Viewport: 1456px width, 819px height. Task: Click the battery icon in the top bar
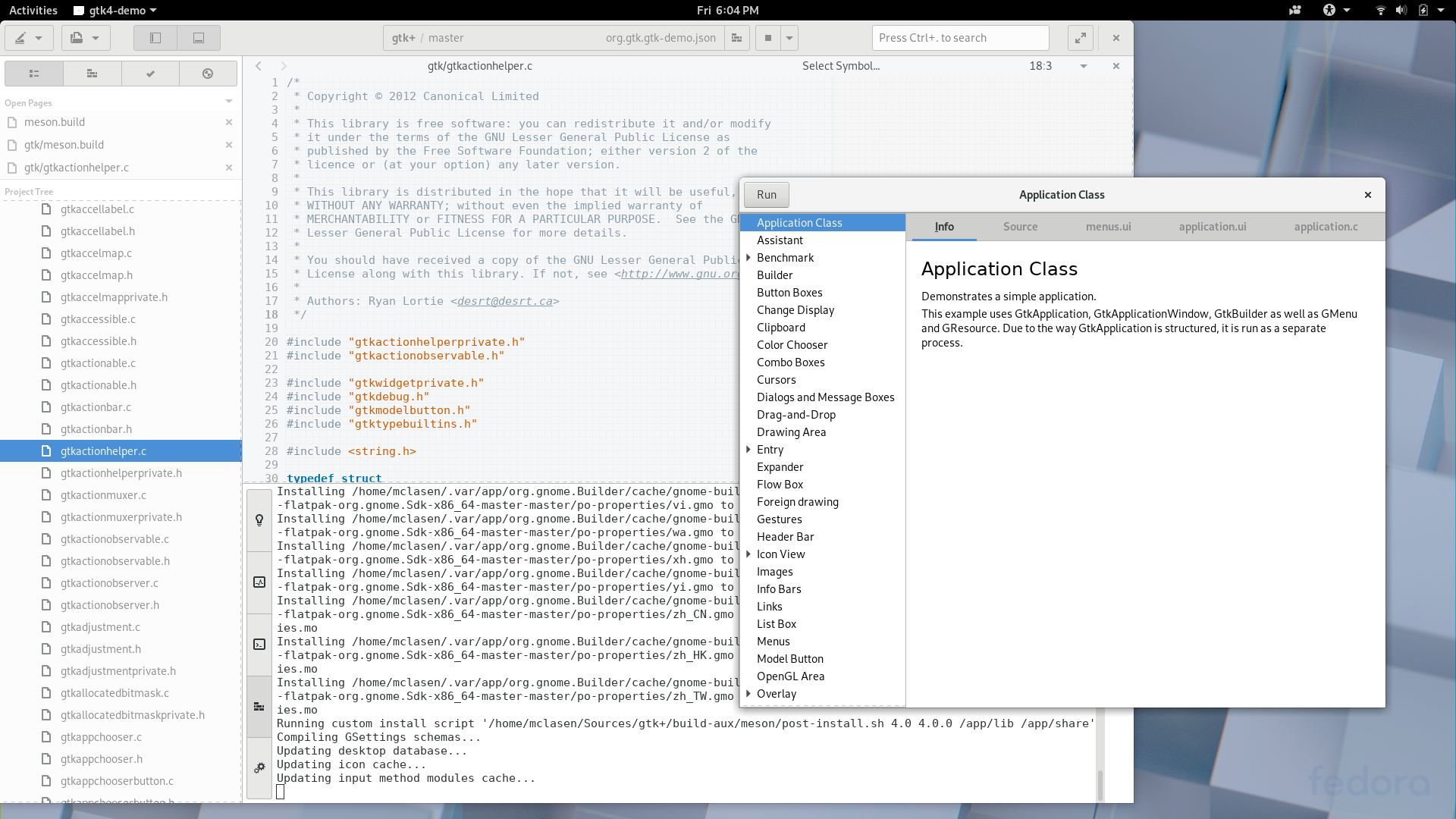(1423, 11)
